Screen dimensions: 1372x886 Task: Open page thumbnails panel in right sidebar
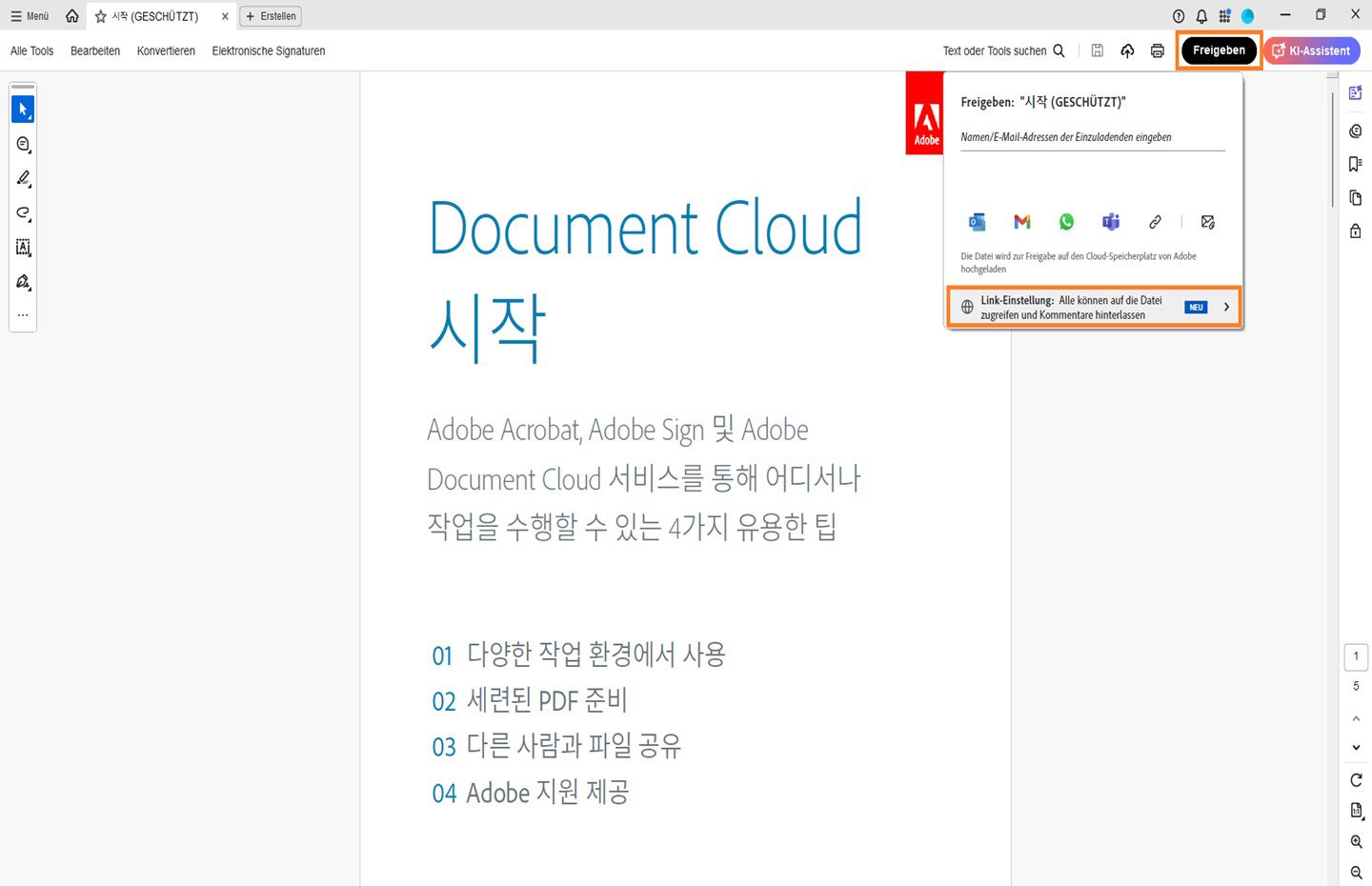point(1355,197)
